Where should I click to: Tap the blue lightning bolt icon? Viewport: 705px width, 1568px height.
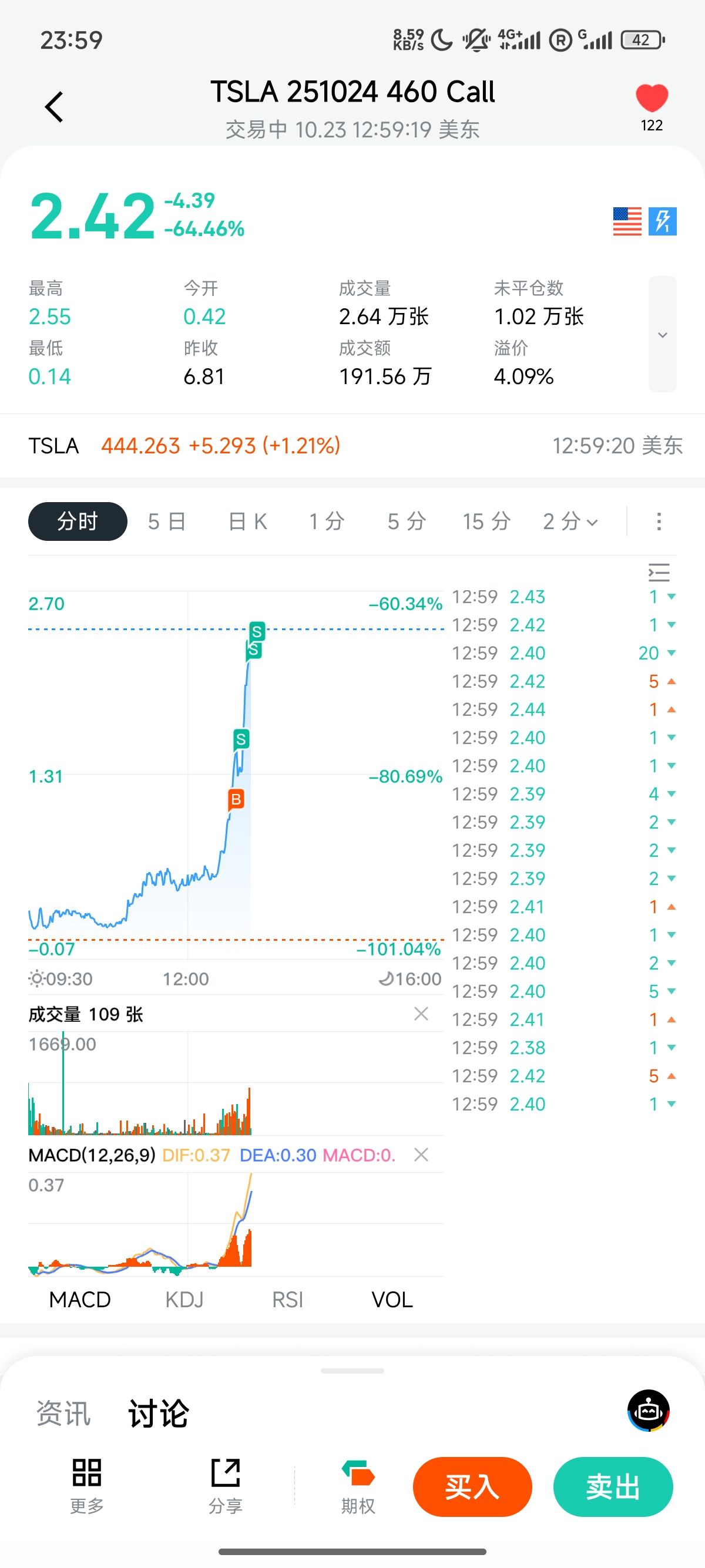(x=662, y=221)
